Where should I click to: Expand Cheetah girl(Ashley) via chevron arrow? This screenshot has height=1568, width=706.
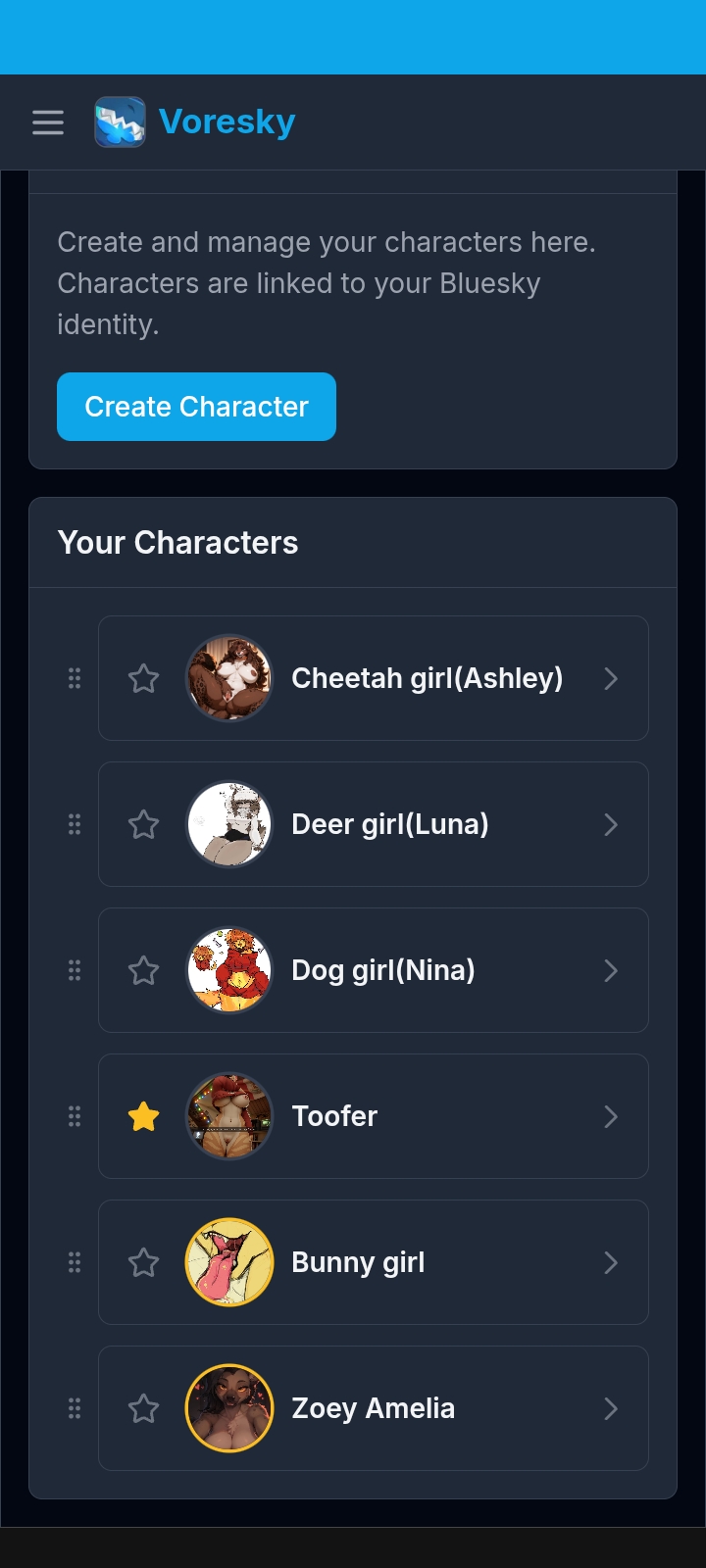(611, 678)
